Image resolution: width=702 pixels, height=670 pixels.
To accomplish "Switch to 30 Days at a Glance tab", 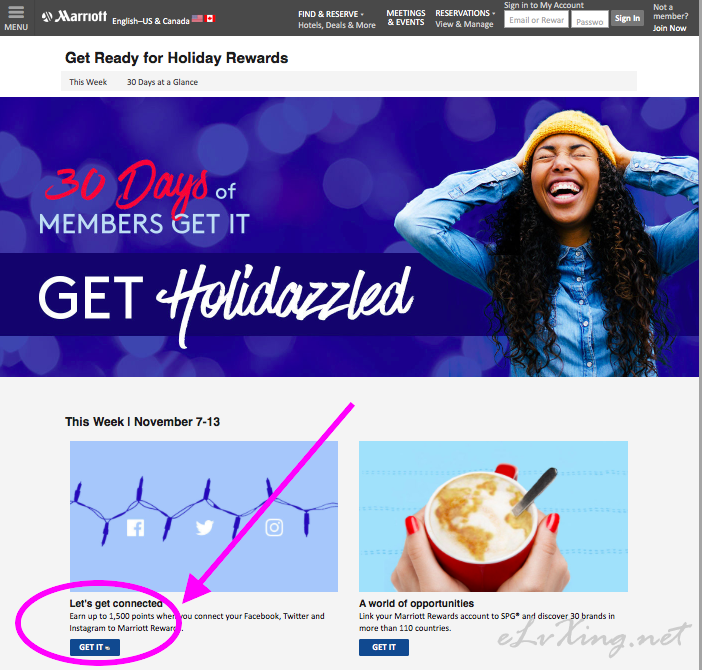I will (162, 82).
